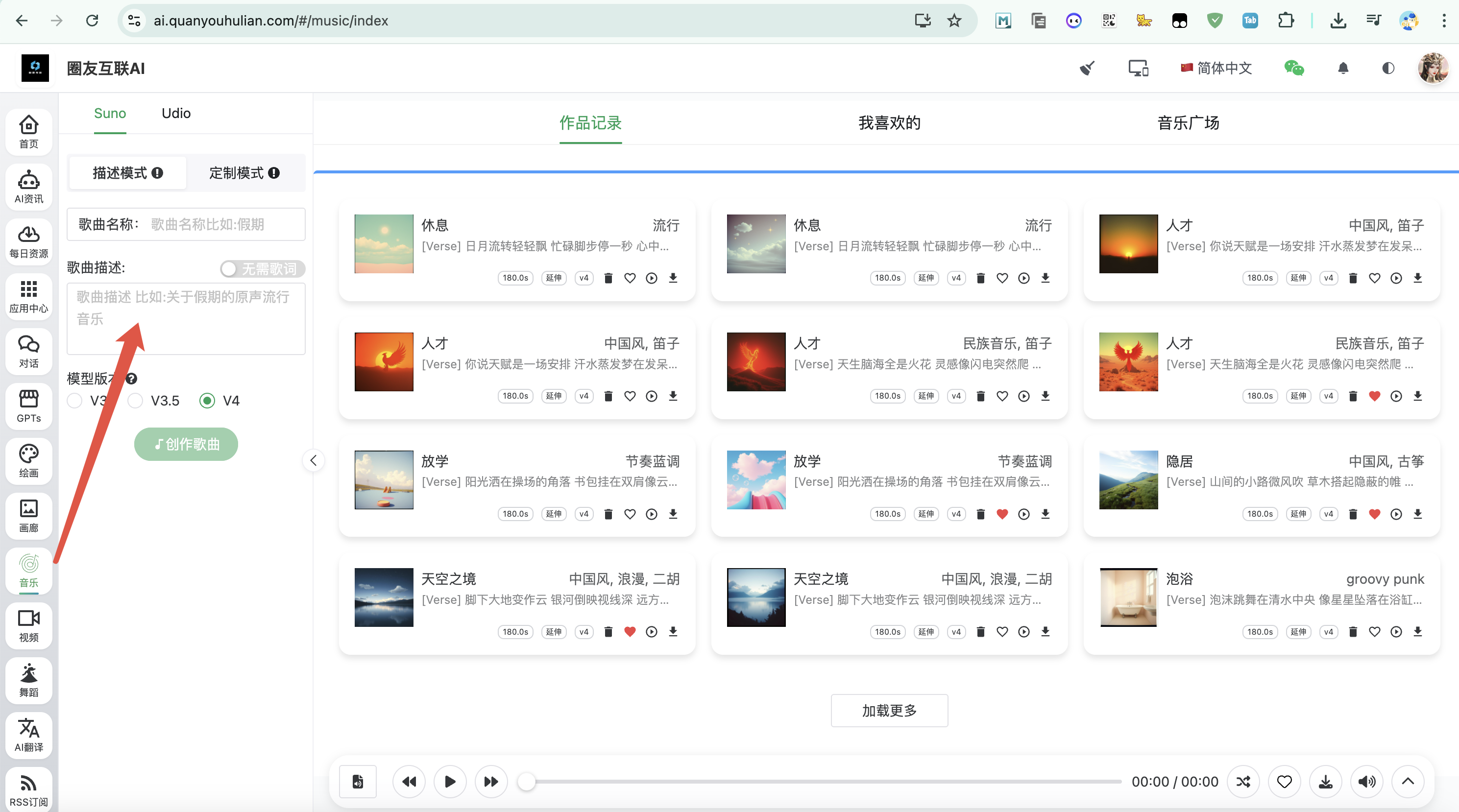
Task: Open RSS订阅 feed sidebar item
Action: click(x=29, y=789)
